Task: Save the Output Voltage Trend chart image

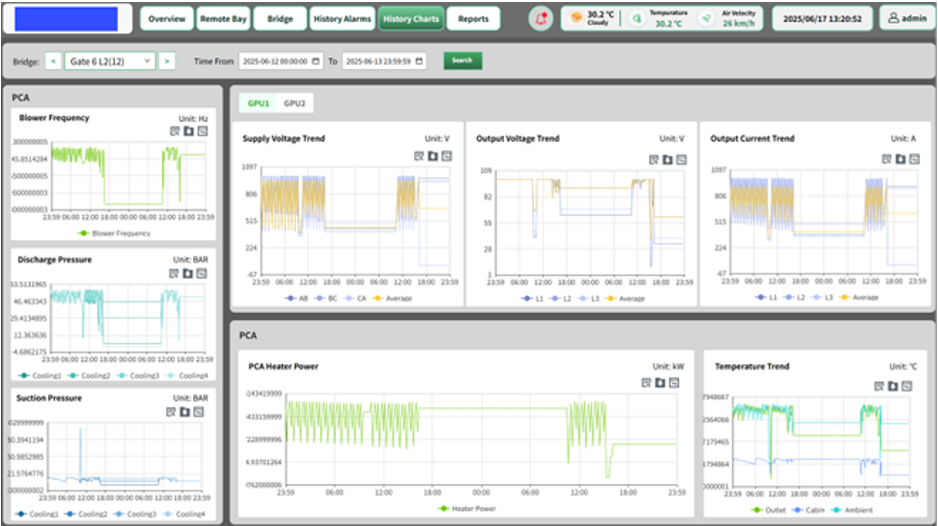Action: [666, 160]
